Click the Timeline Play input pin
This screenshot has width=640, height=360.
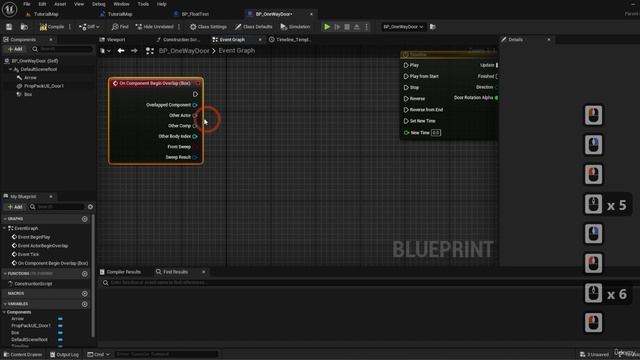406,65
